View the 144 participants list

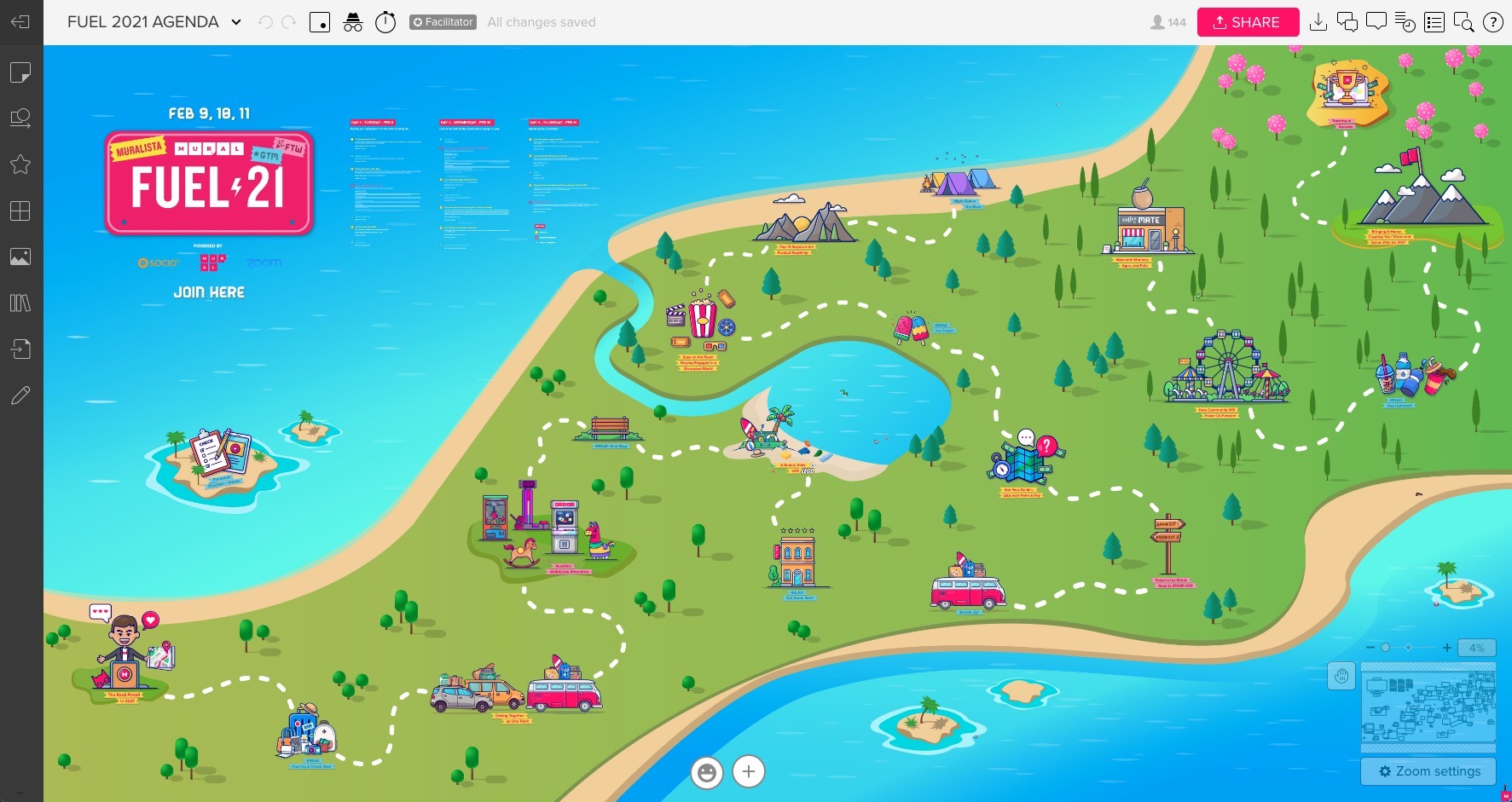tap(1168, 23)
